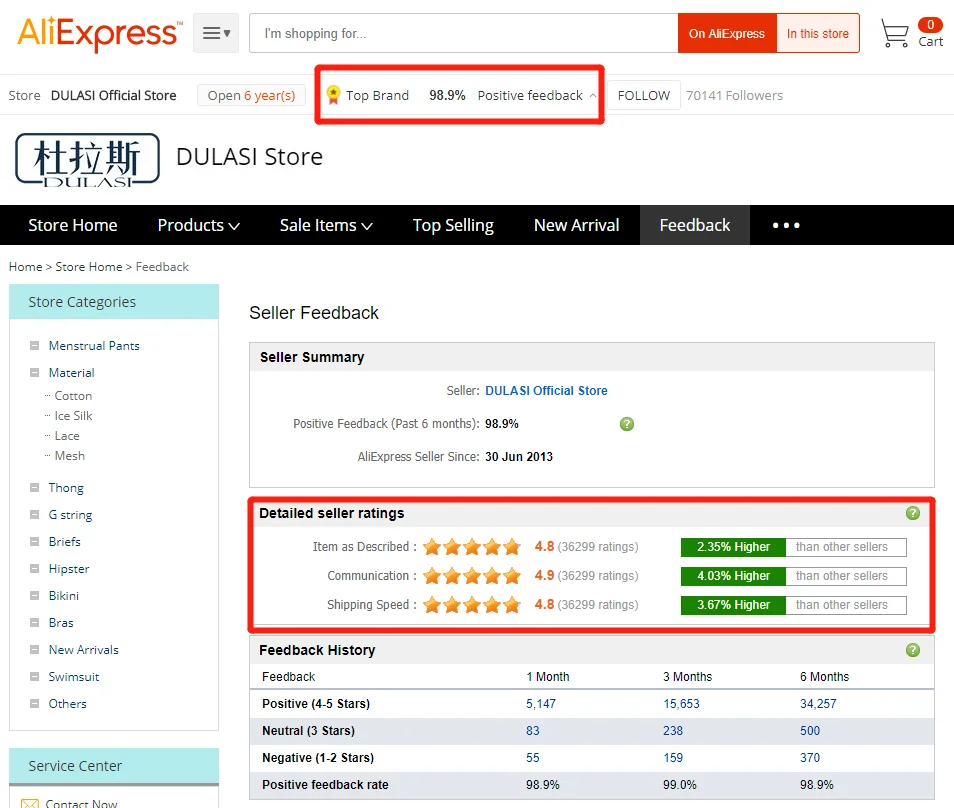The image size is (954, 808).
Task: Toggle the Briefs category box icon
Action: pos(35,542)
